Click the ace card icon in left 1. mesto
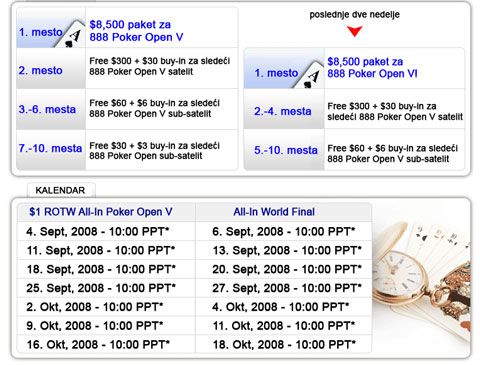 point(71,34)
